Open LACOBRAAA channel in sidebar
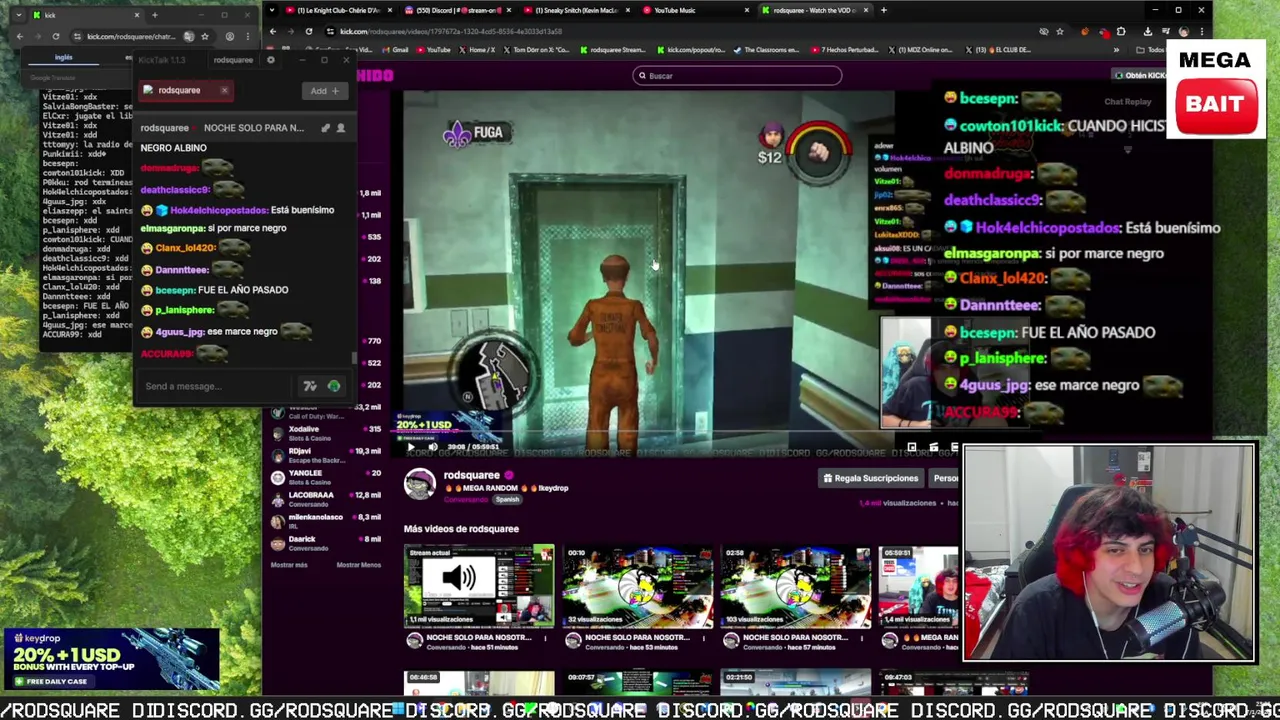The width and height of the screenshot is (1280, 720). (x=325, y=499)
